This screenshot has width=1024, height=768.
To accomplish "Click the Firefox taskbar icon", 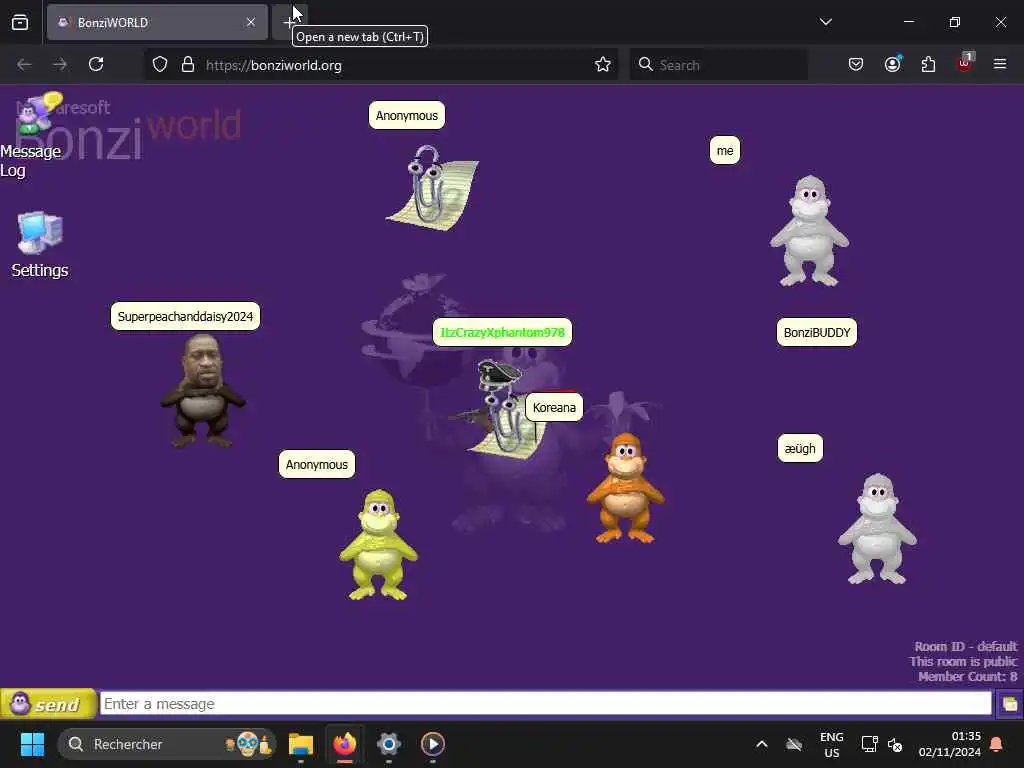I will [x=345, y=744].
